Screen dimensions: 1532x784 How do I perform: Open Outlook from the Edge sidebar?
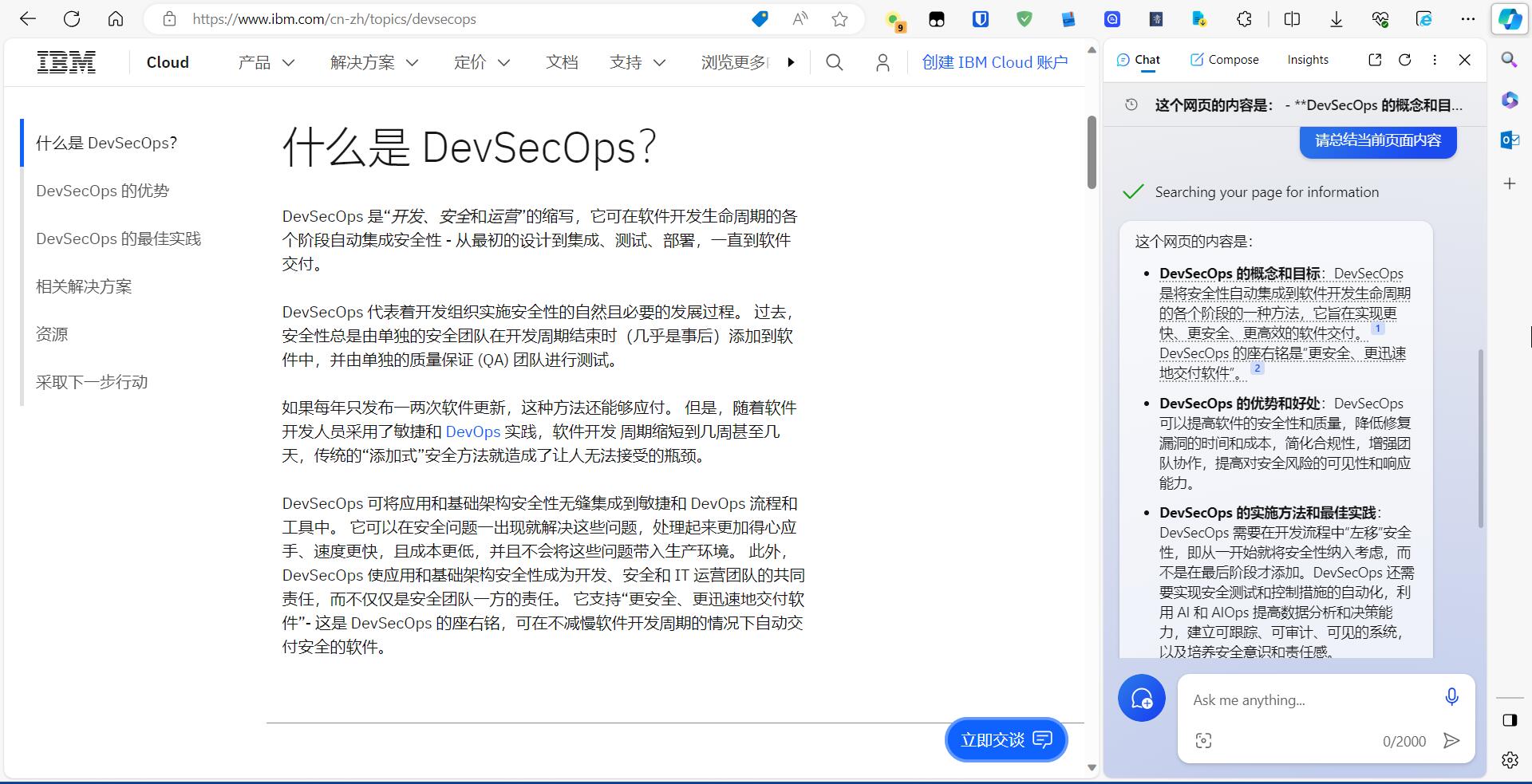point(1509,140)
